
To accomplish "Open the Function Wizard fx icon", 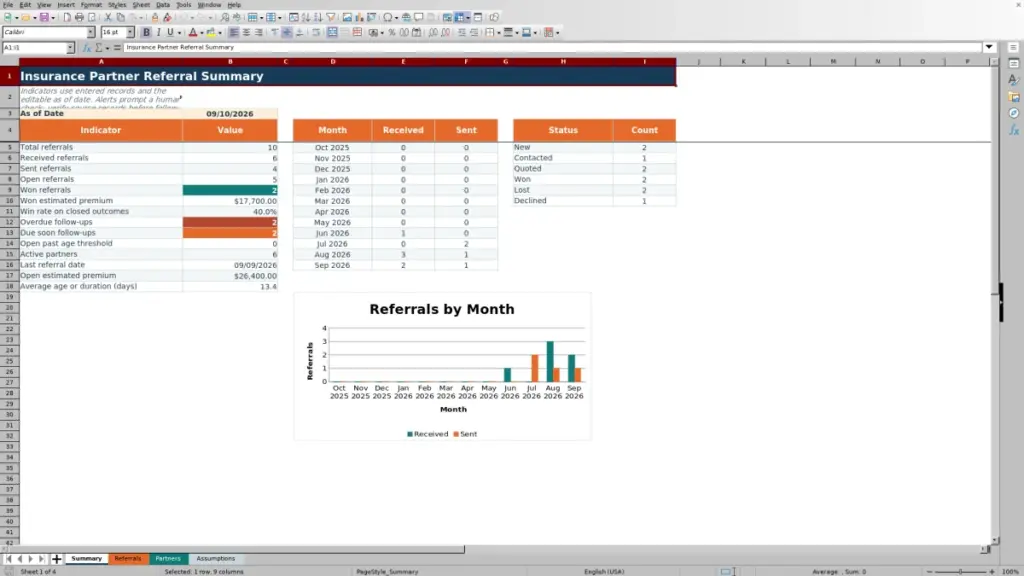I will tap(87, 48).
